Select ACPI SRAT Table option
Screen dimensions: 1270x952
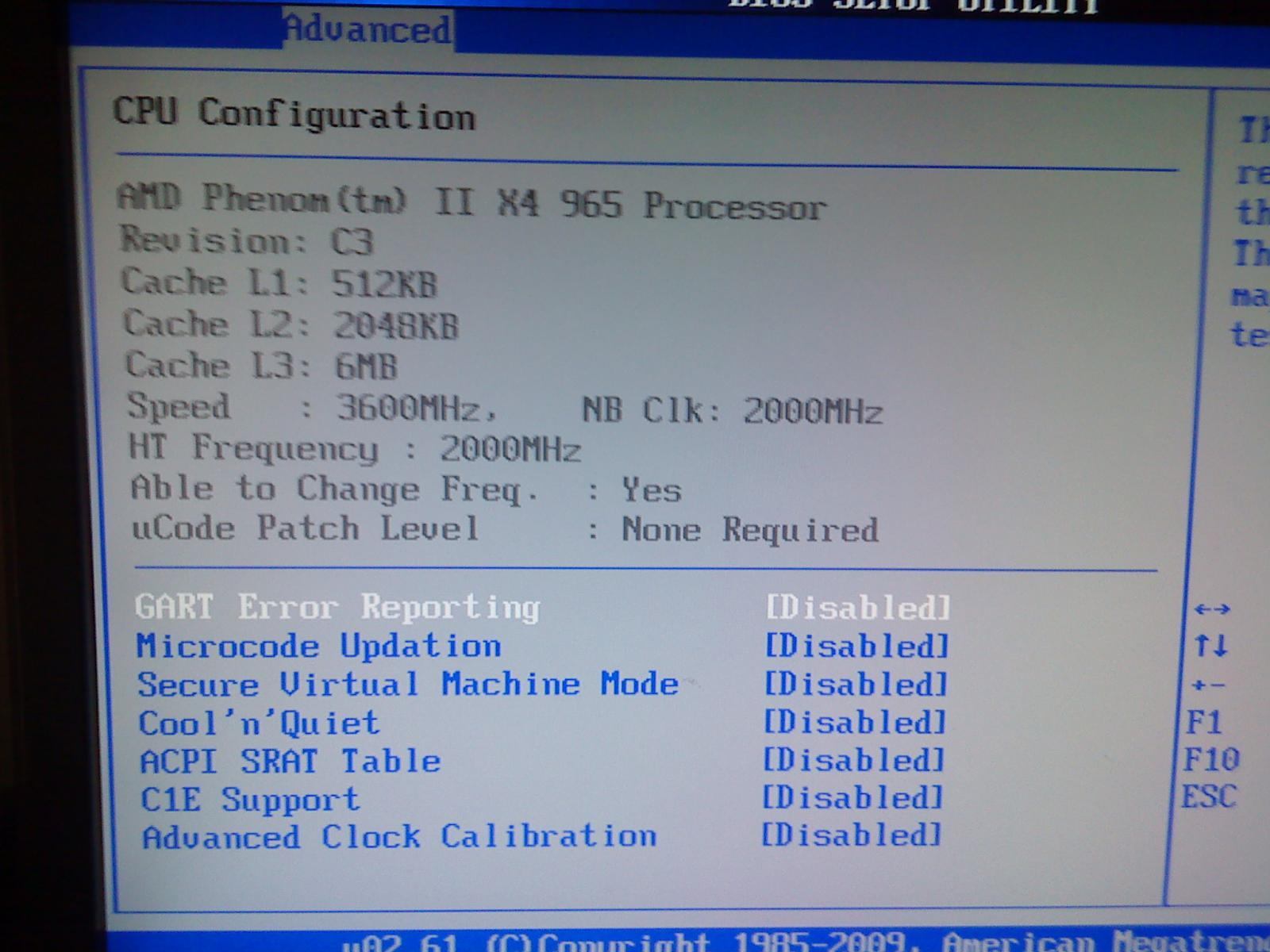(290, 761)
